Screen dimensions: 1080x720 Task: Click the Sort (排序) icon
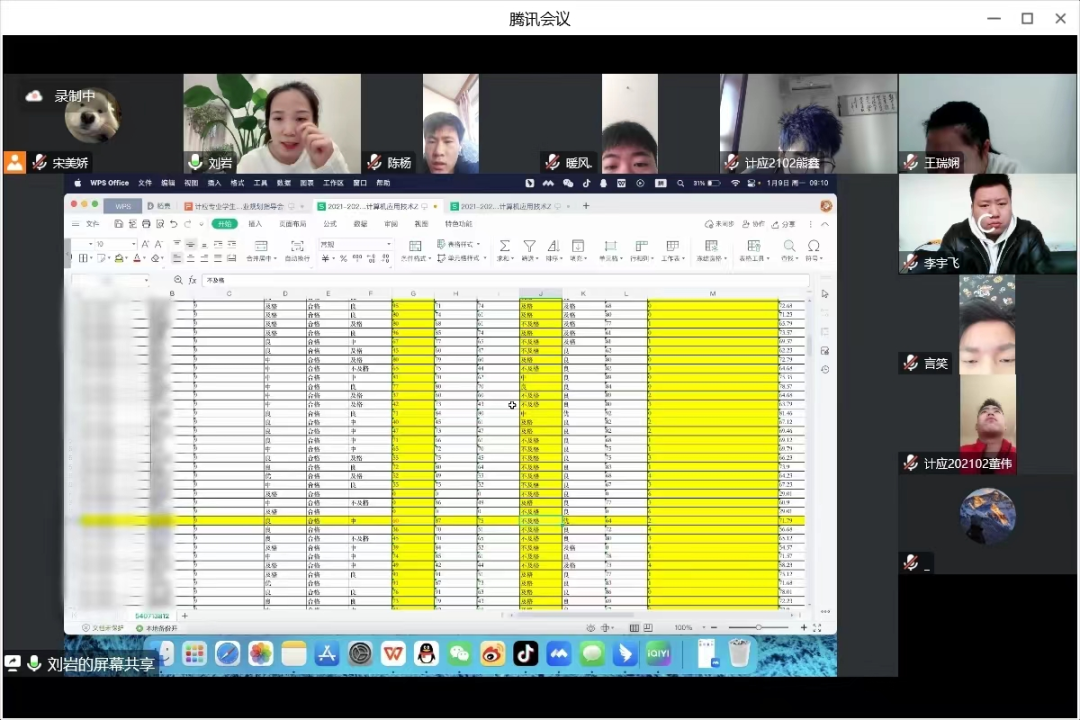(x=553, y=246)
